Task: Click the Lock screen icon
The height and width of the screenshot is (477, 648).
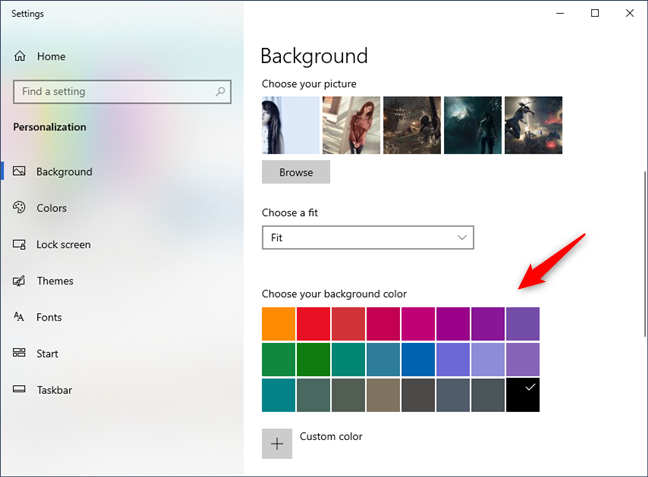Action: click(x=19, y=245)
